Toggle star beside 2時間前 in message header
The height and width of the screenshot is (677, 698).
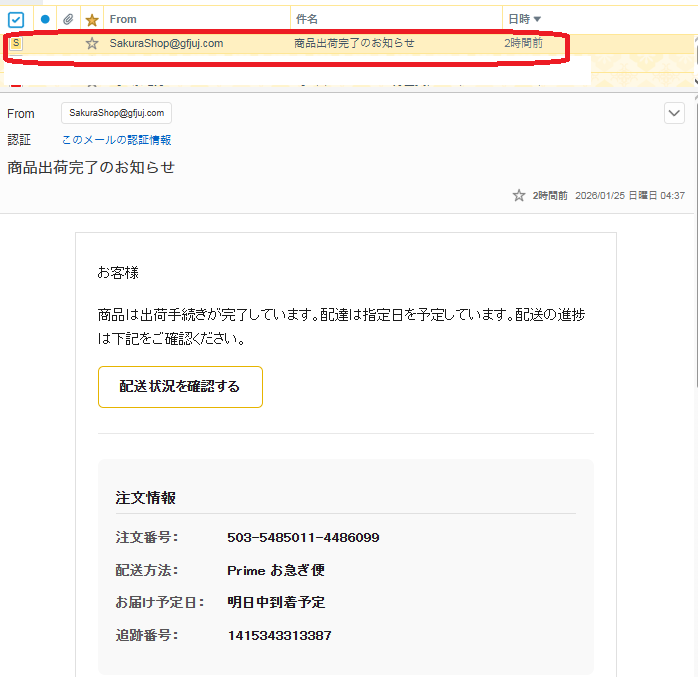click(519, 195)
